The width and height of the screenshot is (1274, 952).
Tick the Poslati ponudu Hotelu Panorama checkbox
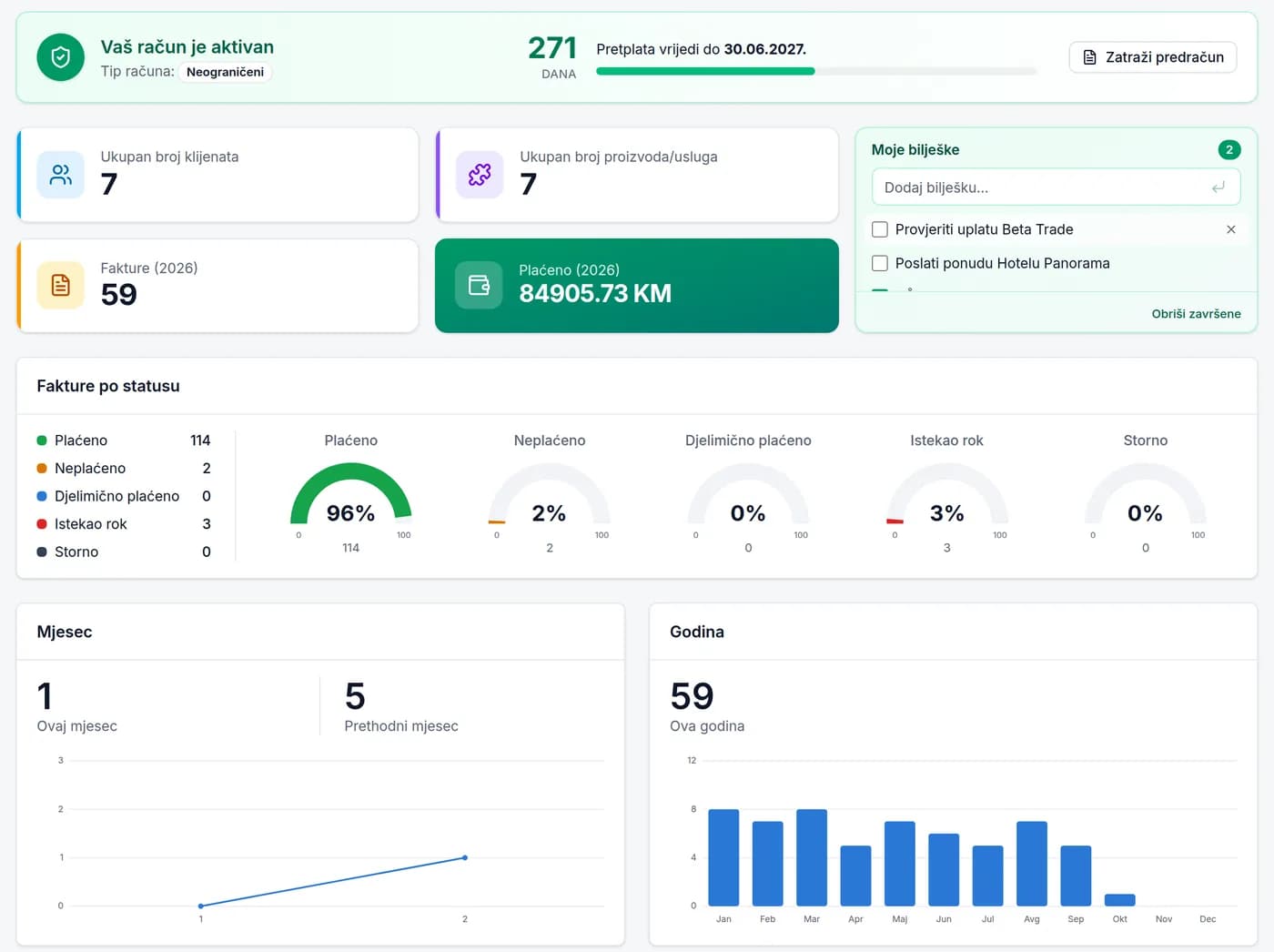click(880, 263)
